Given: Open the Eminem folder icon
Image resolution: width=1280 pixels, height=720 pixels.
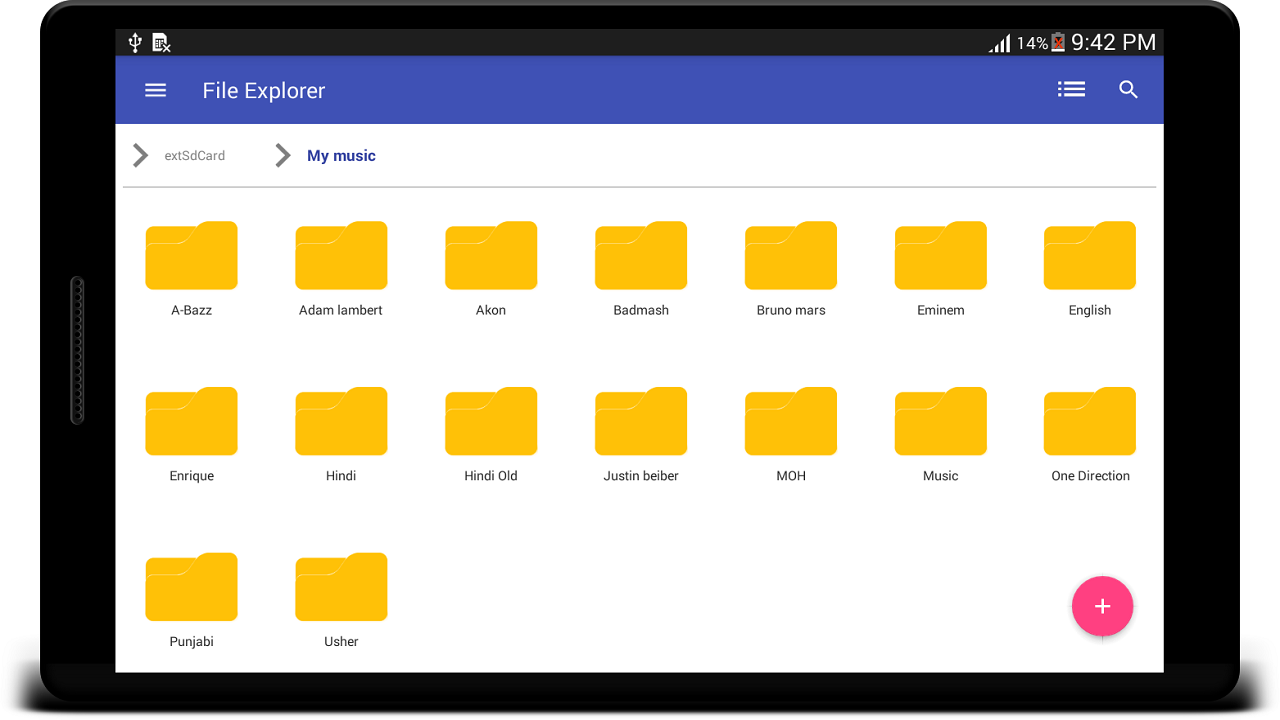Looking at the screenshot, I should (x=941, y=256).
